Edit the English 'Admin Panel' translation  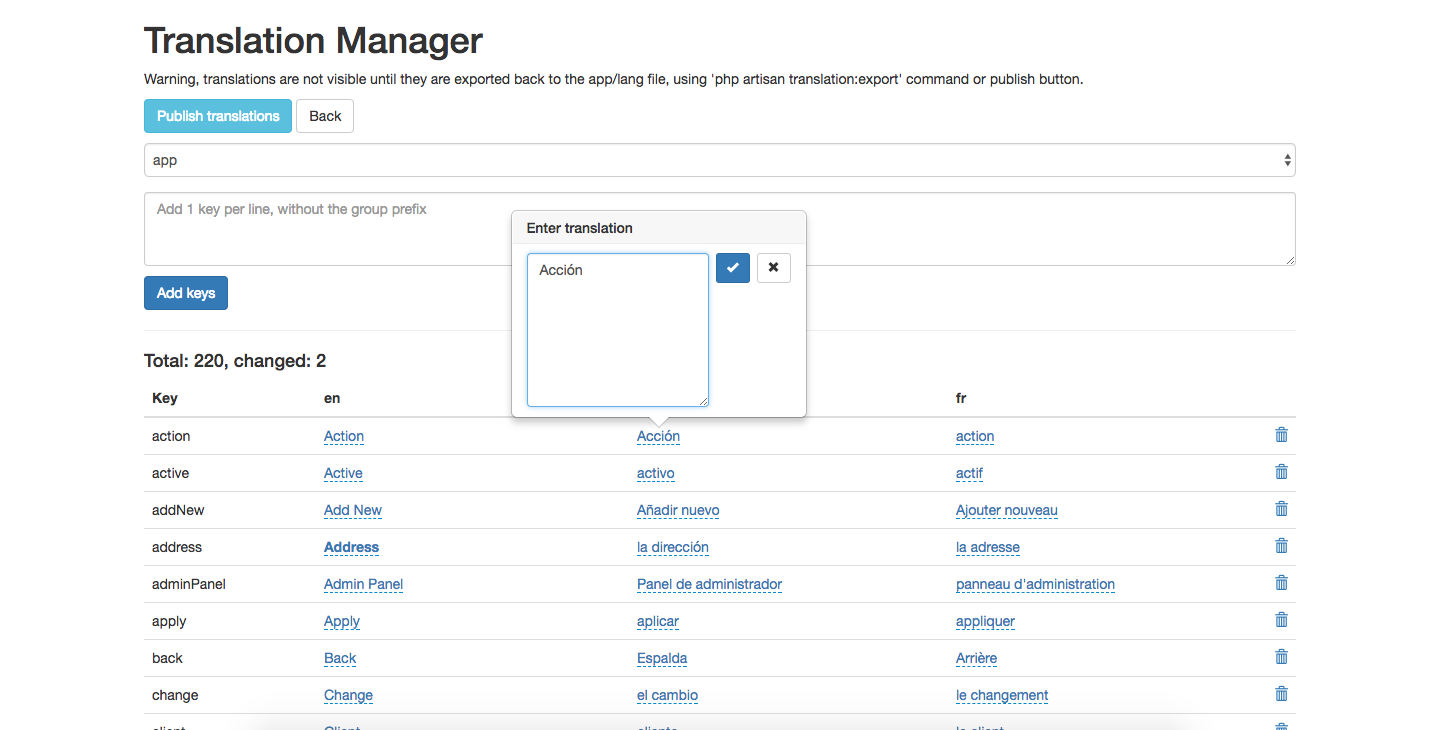coord(363,584)
